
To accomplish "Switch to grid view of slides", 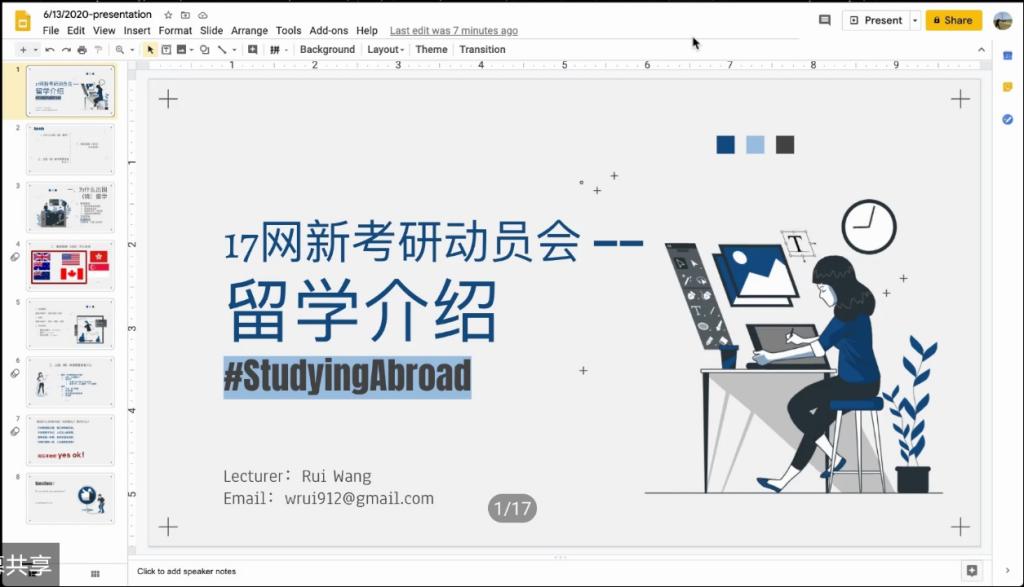I will [95, 573].
